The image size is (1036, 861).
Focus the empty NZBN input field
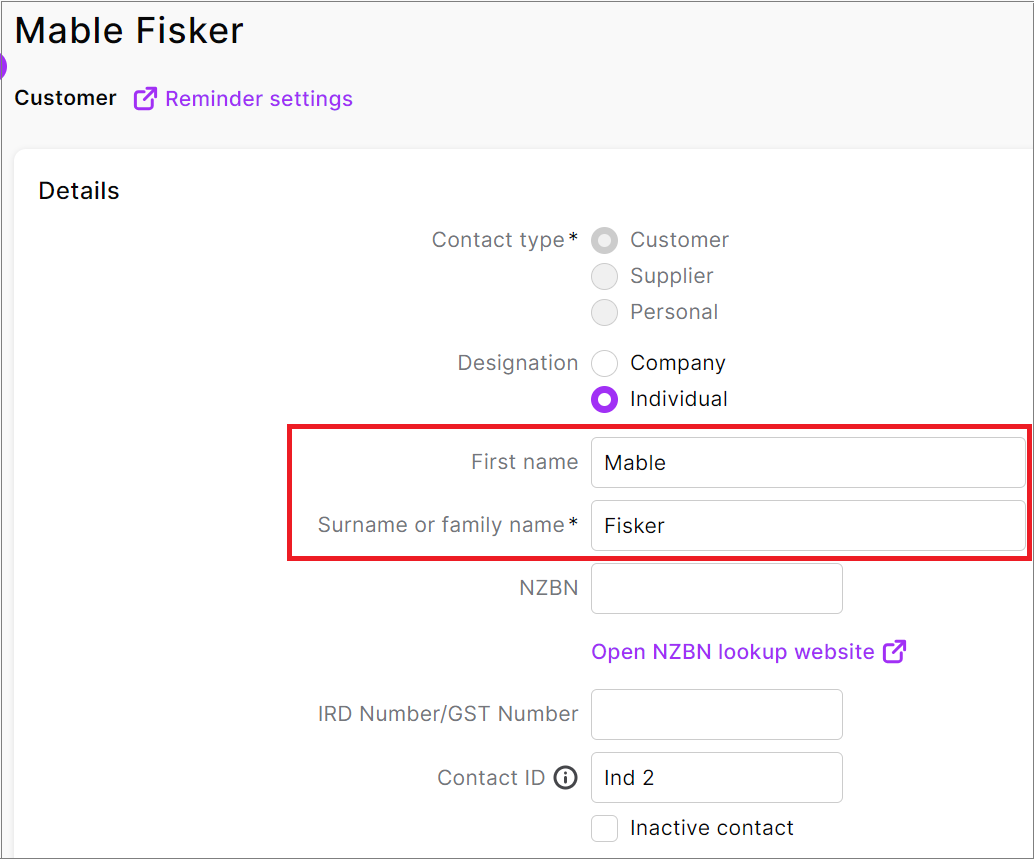pos(716,588)
